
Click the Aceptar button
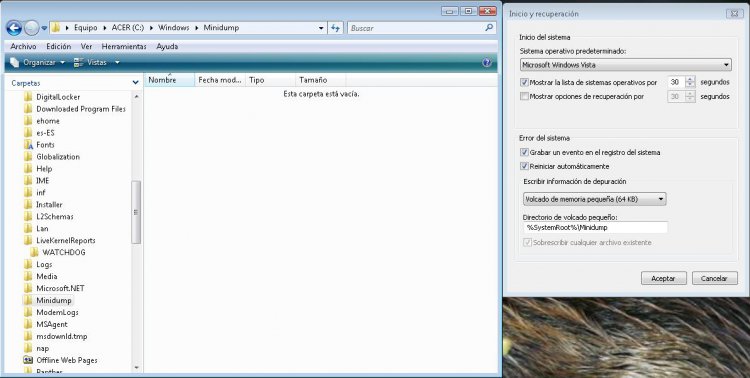[663, 278]
